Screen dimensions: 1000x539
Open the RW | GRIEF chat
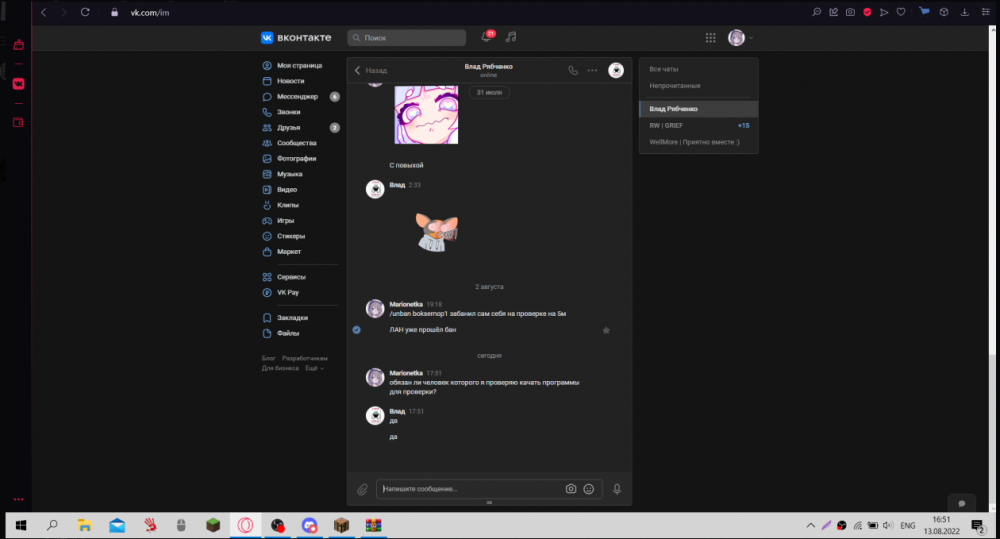pyautogui.click(x=698, y=126)
